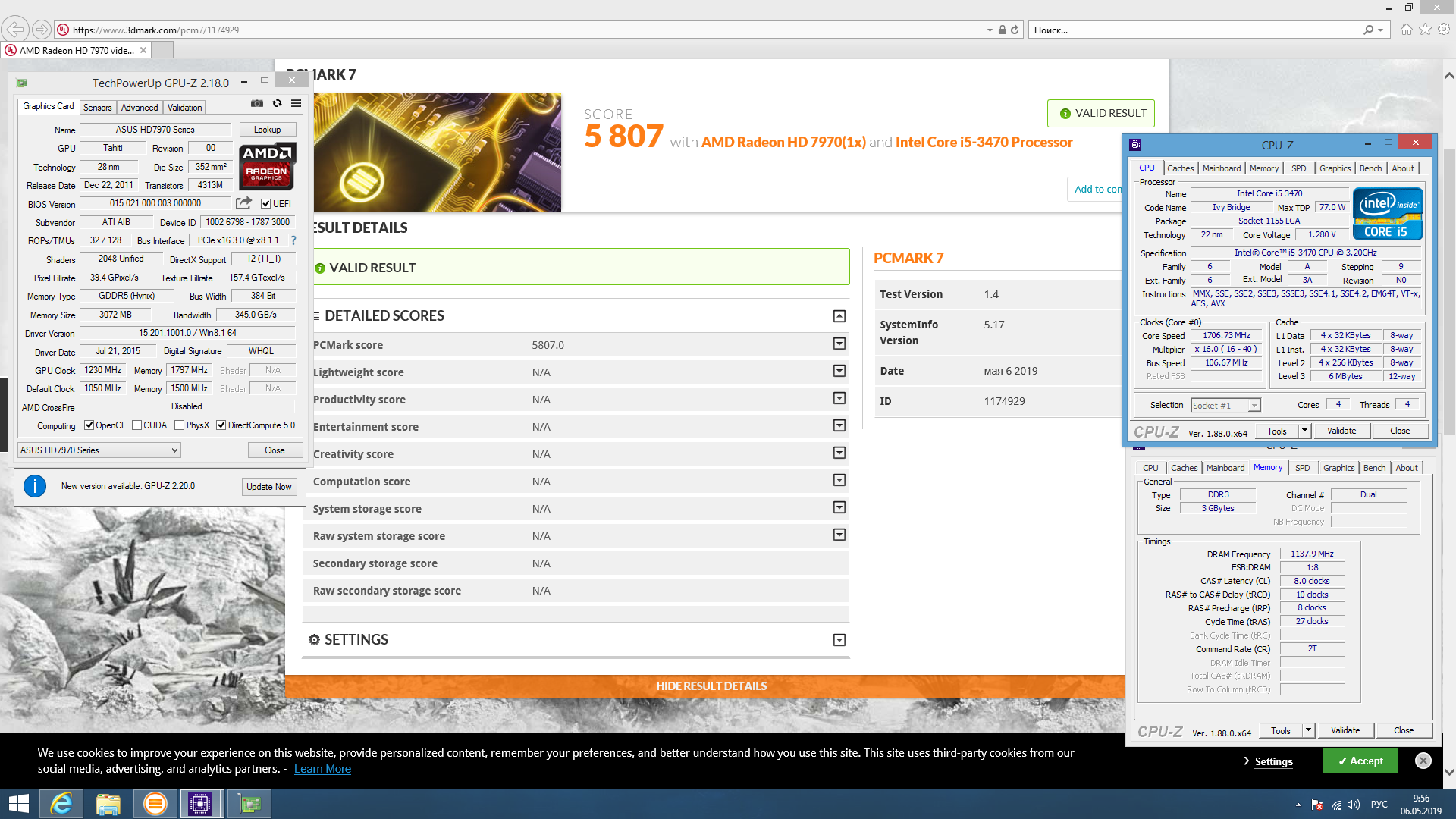Click the GPU-Z screenshot camera icon
The image size is (1456, 819).
[257, 104]
